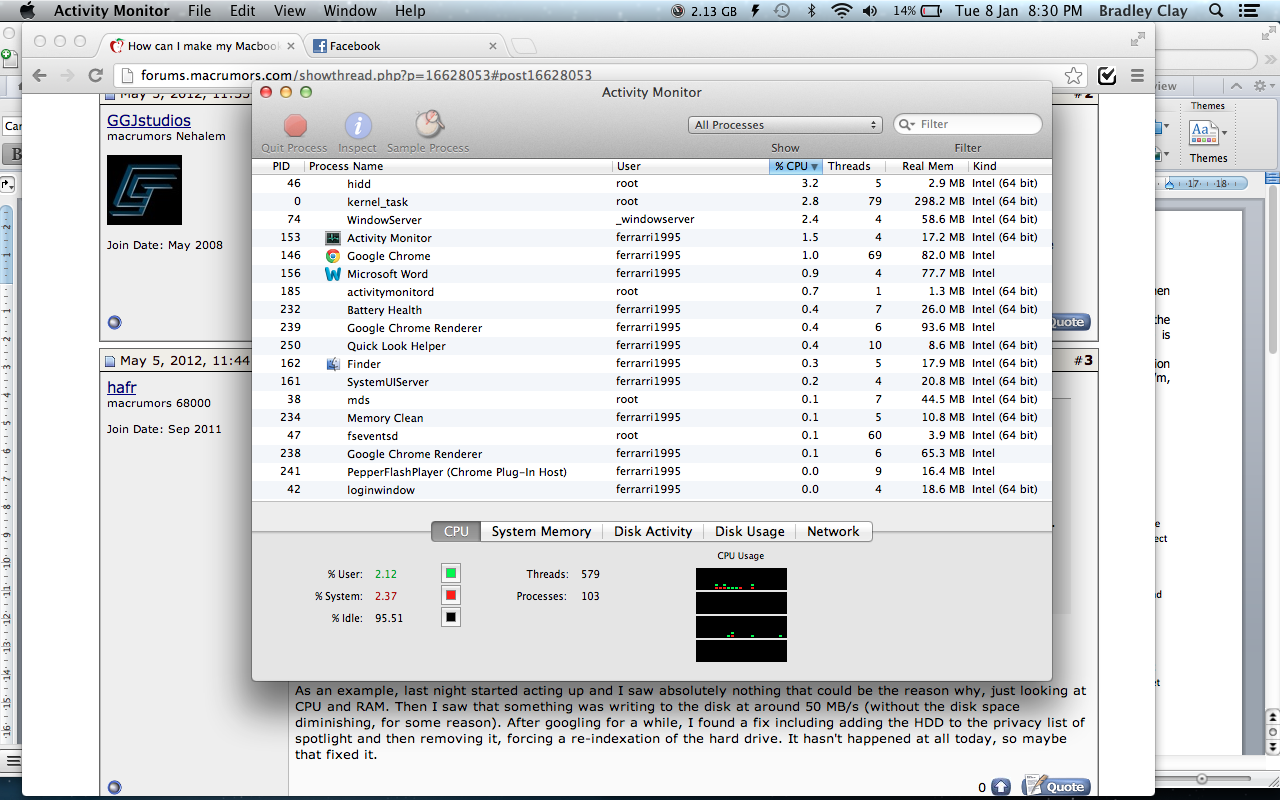Open the Wi-Fi status menu

(843, 11)
